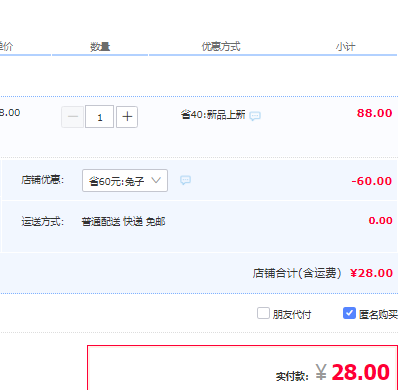The width and height of the screenshot is (406, 390).
Task: Uncheck the 匿名购买 checkbox
Action: click(349, 313)
